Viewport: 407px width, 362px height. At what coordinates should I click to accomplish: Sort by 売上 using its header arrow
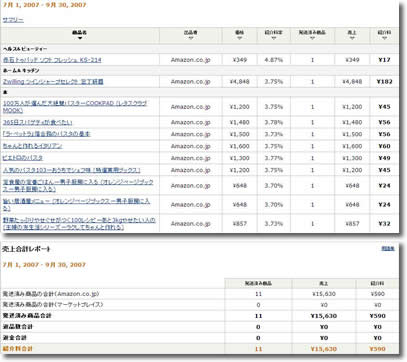point(352,38)
